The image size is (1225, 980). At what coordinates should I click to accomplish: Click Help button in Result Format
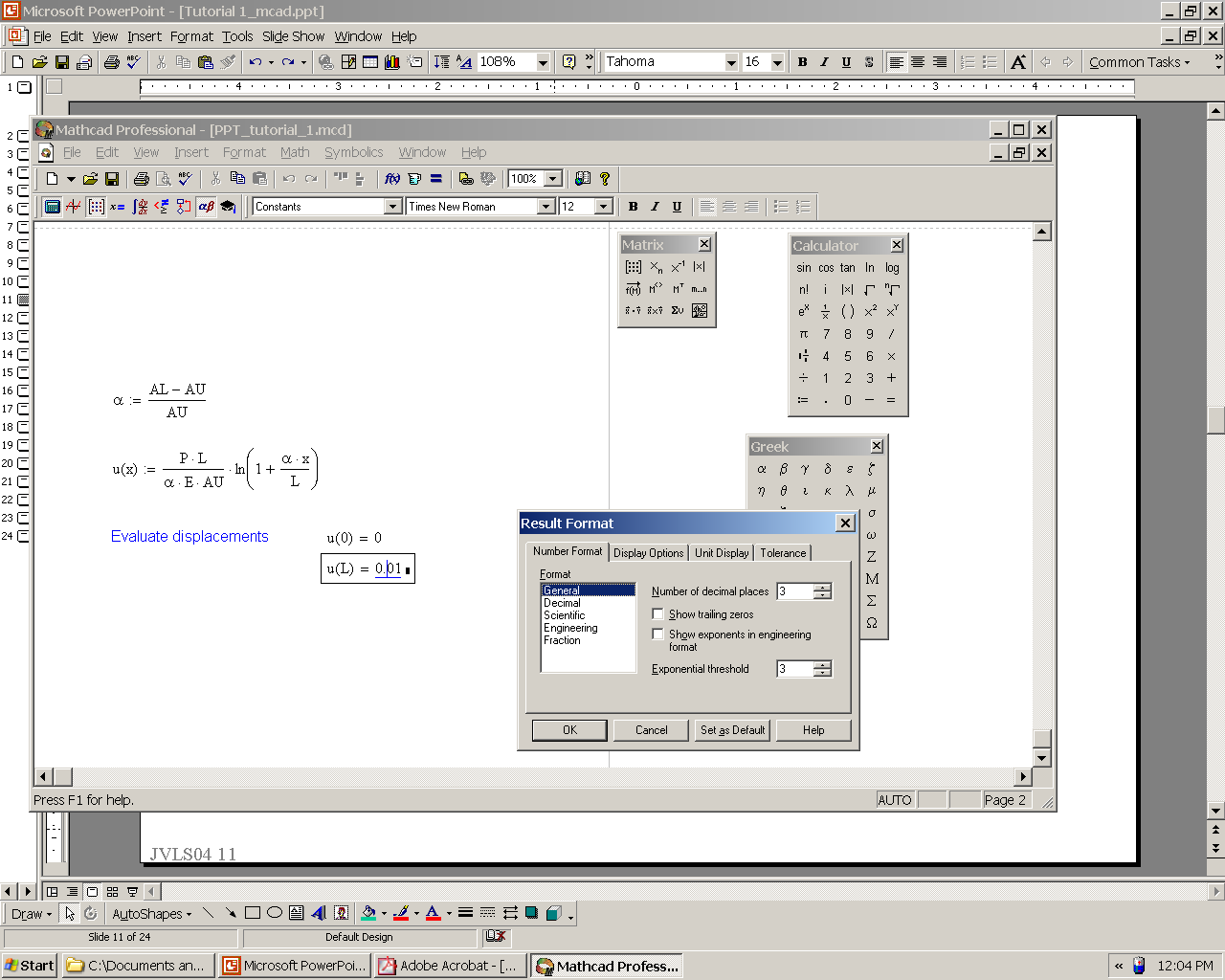[x=813, y=730]
